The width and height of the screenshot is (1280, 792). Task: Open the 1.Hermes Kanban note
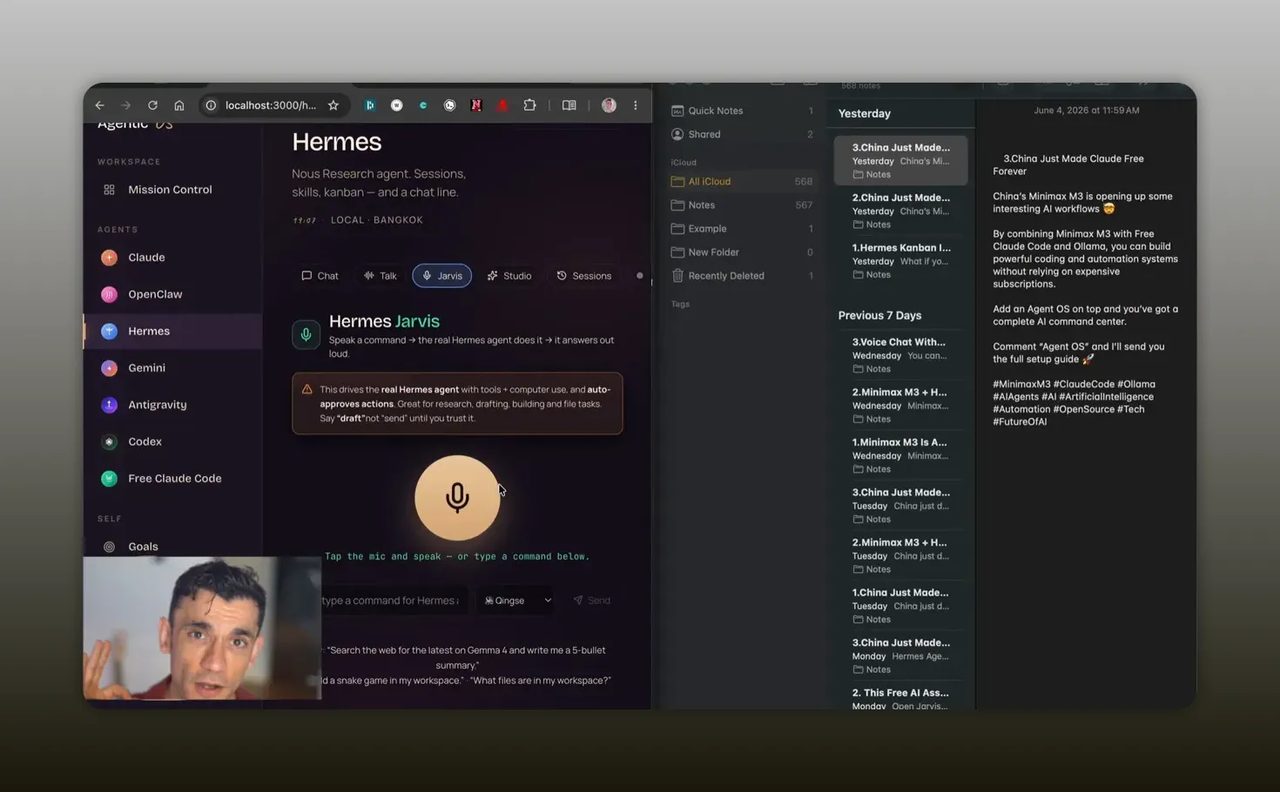click(x=901, y=260)
